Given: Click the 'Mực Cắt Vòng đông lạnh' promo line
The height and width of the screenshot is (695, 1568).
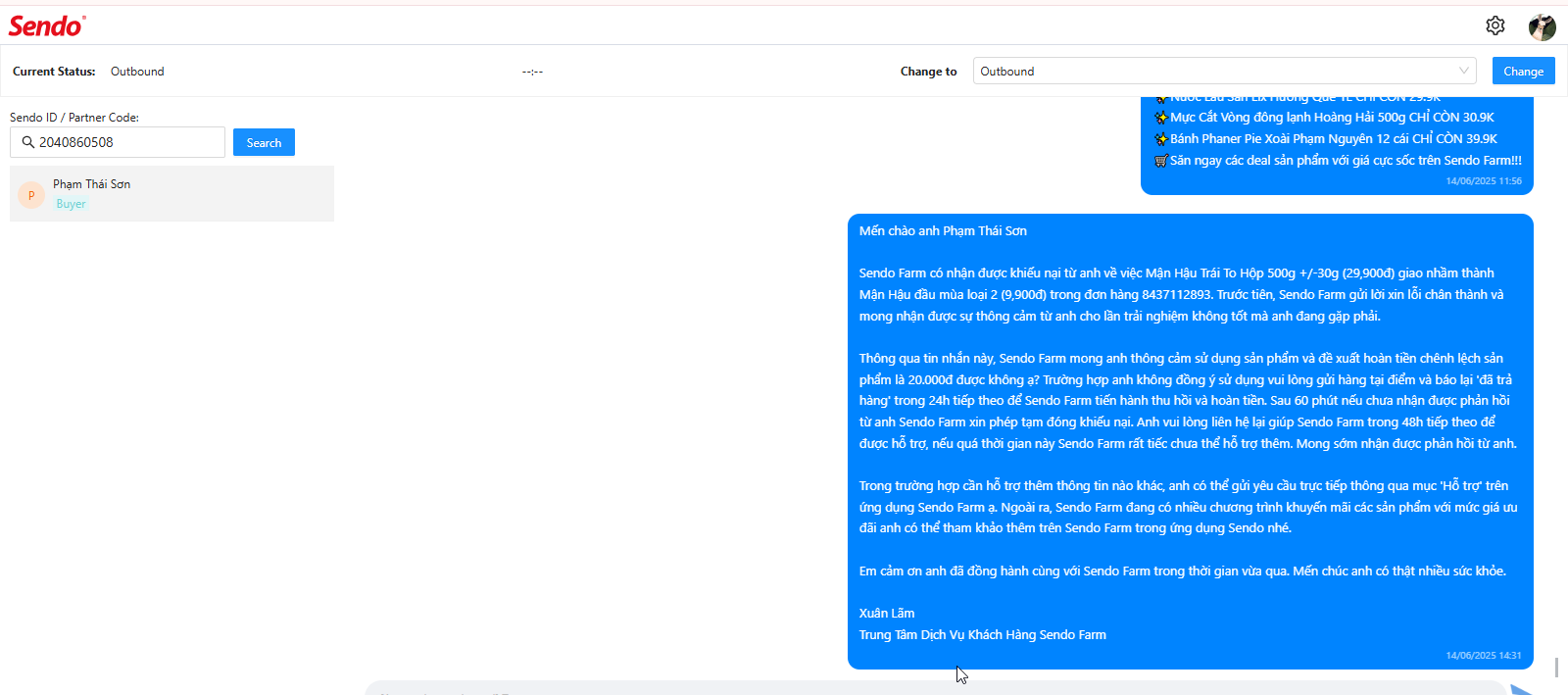Looking at the screenshot, I should coord(1324,118).
